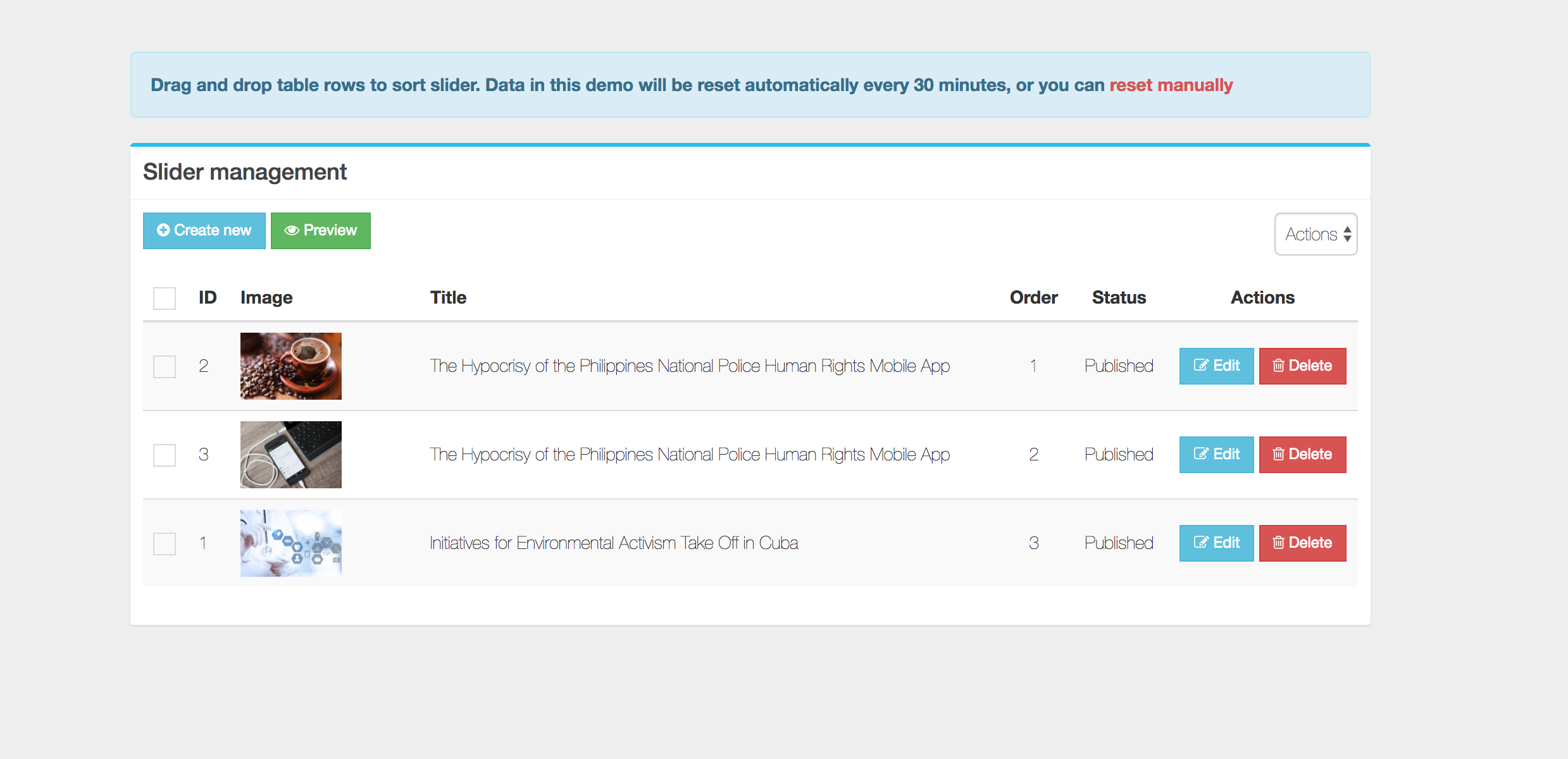Click eye icon on Preview button
The image size is (1568, 759).
[292, 230]
